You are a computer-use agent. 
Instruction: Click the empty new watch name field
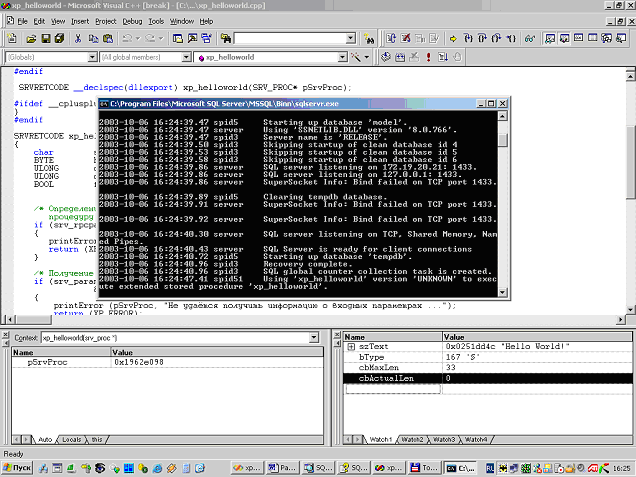[x=393, y=389]
